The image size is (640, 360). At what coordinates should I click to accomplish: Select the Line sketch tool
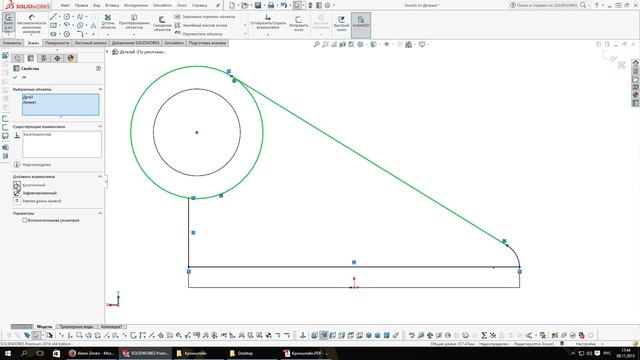[53, 17]
